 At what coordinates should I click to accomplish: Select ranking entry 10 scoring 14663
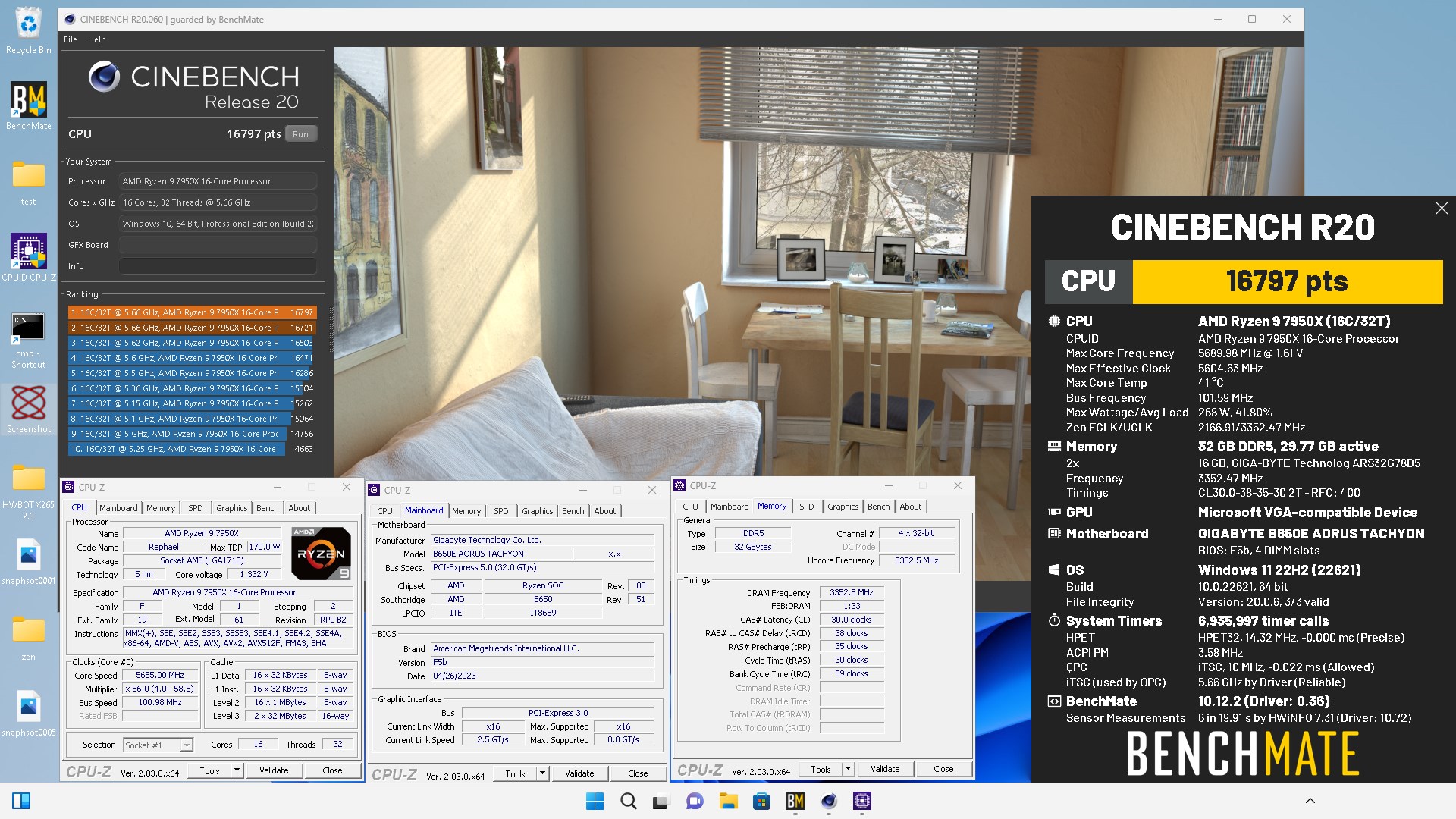[192, 449]
